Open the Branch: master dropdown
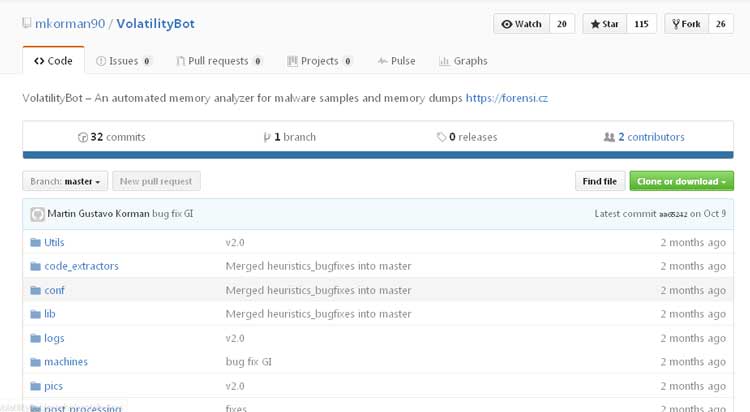Image resolution: width=750 pixels, height=412 pixels. (x=65, y=181)
